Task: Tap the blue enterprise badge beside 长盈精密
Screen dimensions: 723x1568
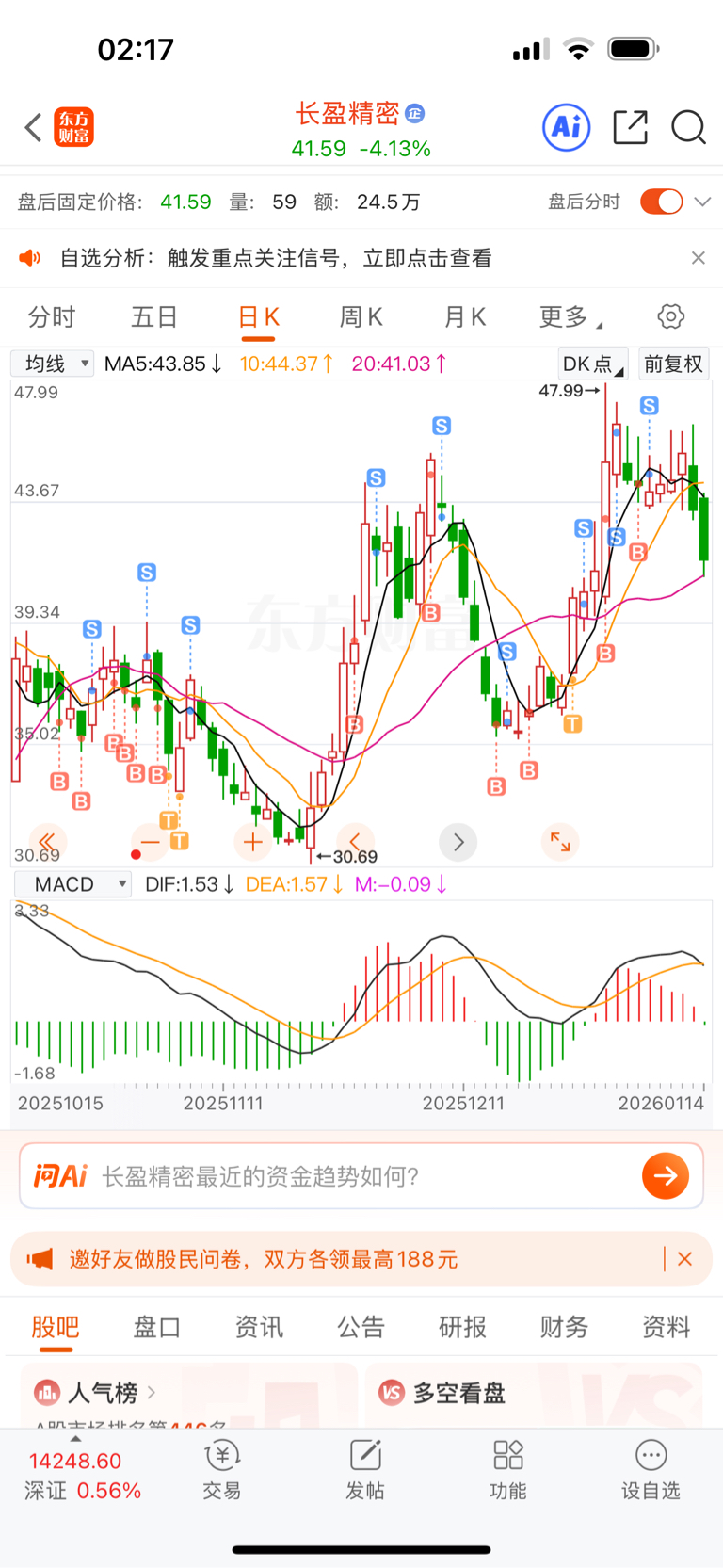Action: click(414, 114)
